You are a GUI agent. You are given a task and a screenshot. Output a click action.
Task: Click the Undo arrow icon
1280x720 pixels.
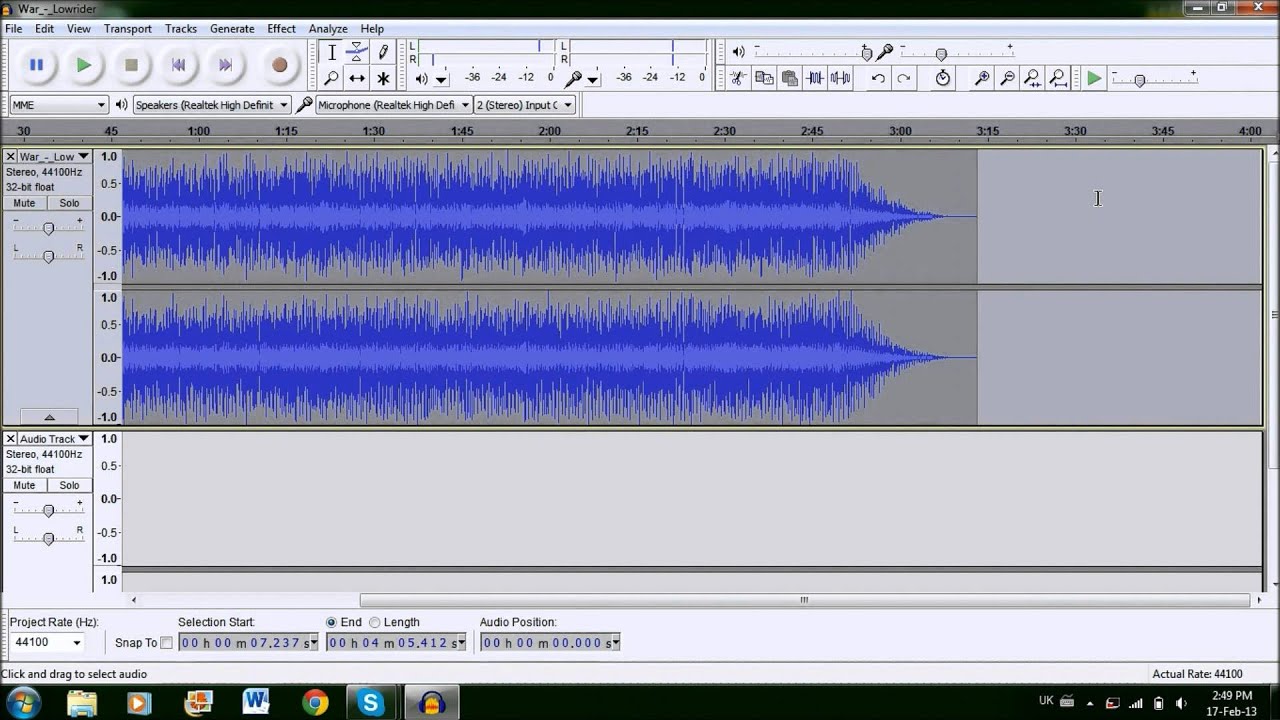pyautogui.click(x=878, y=78)
